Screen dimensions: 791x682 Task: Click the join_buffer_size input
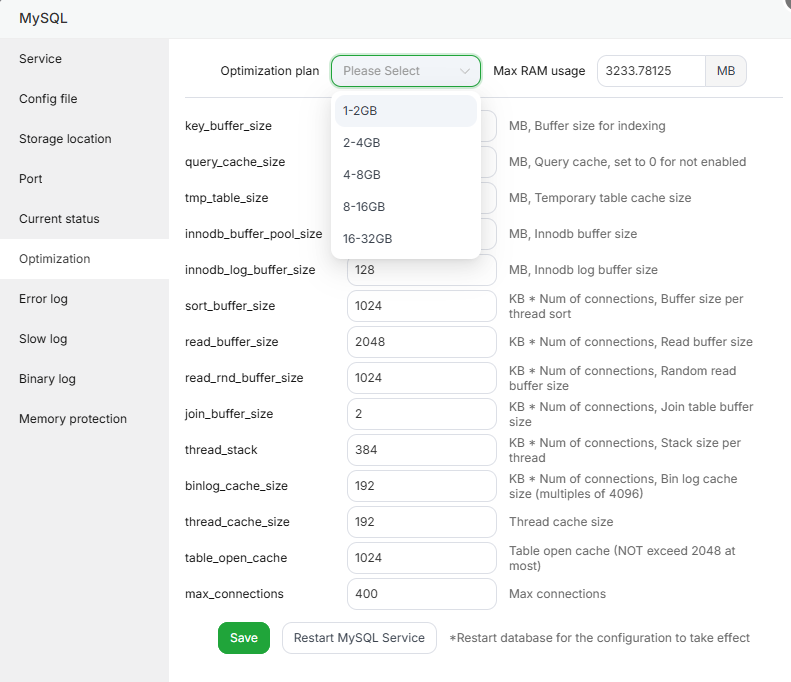coord(422,414)
